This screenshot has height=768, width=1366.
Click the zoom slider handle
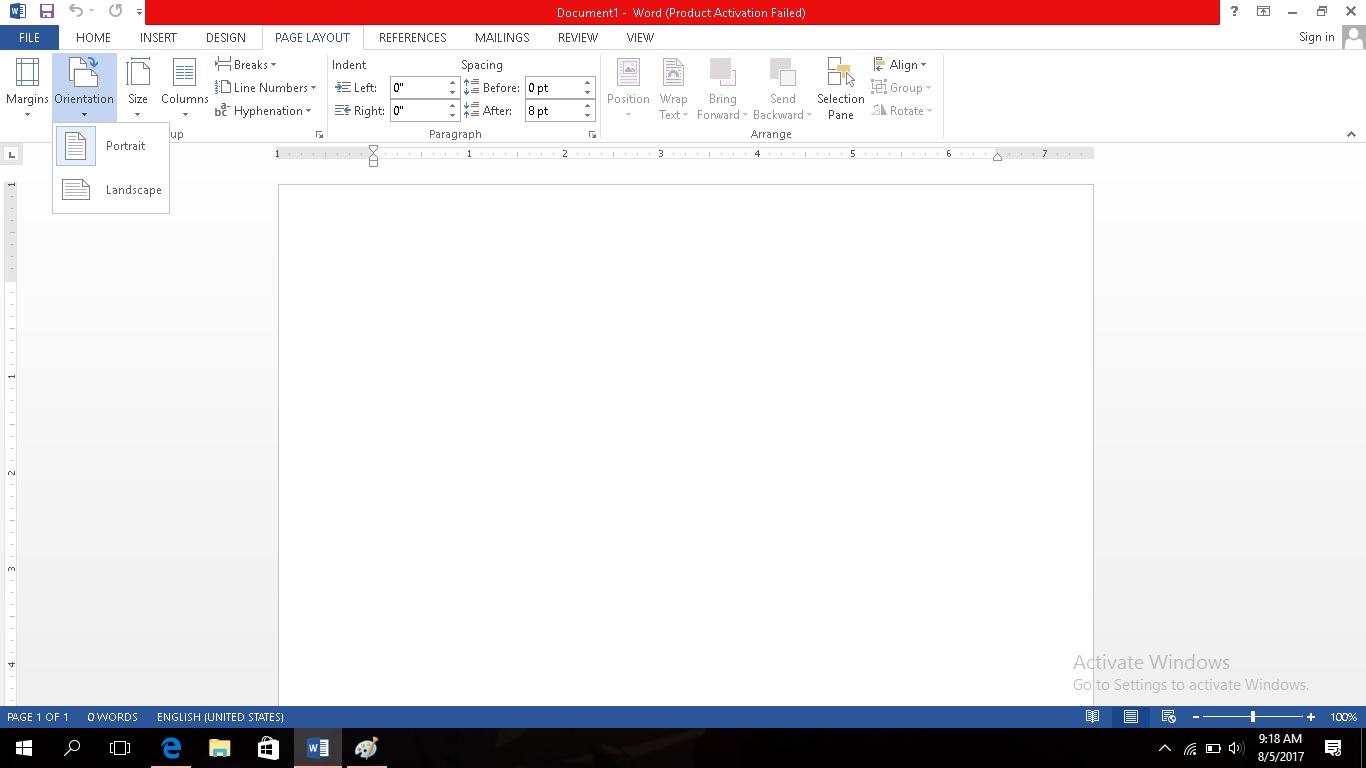coord(1253,717)
